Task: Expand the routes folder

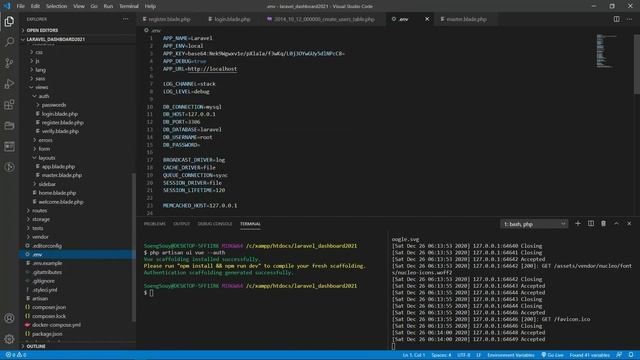Action: [x=40, y=211]
